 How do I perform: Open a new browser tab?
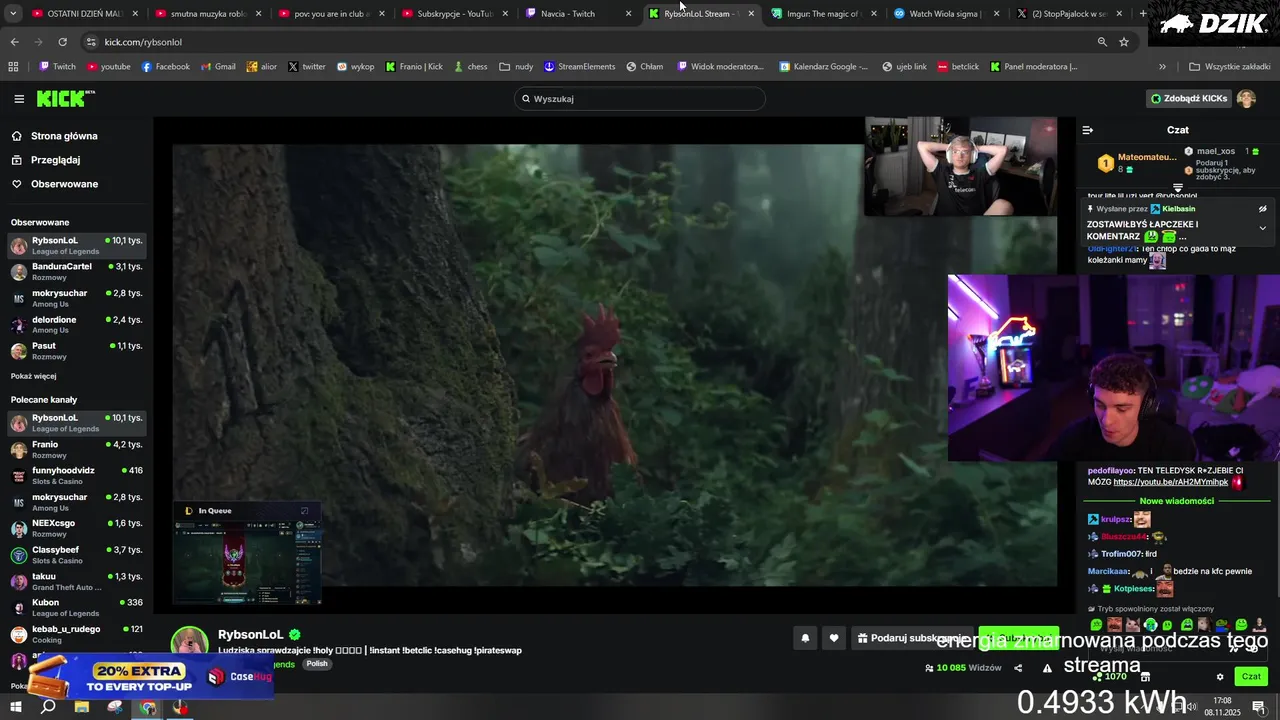point(1144,14)
